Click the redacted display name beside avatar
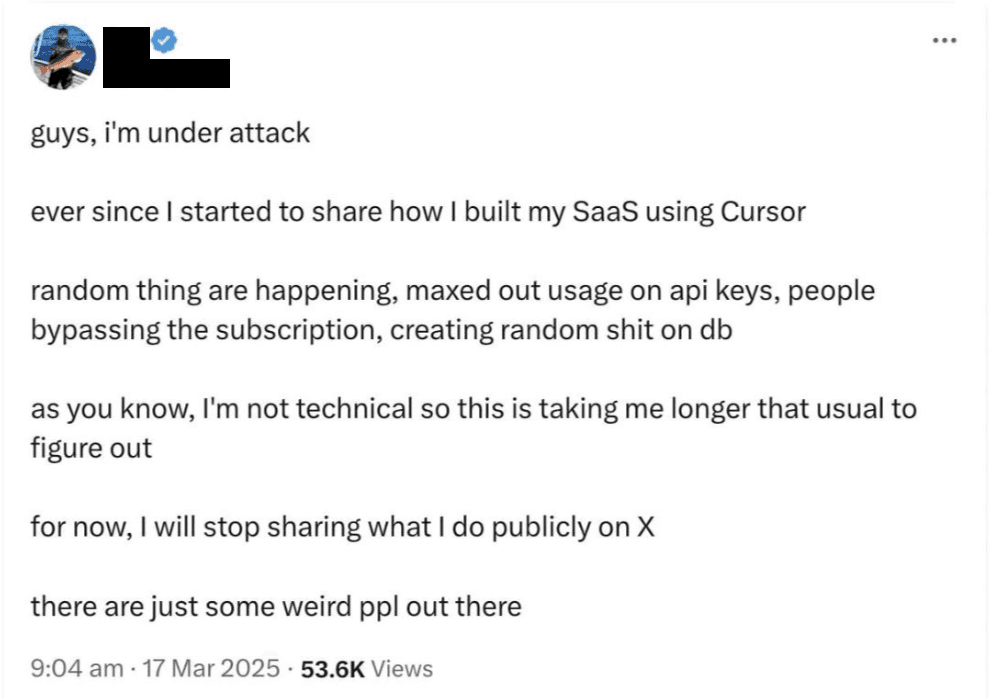 tap(126, 42)
